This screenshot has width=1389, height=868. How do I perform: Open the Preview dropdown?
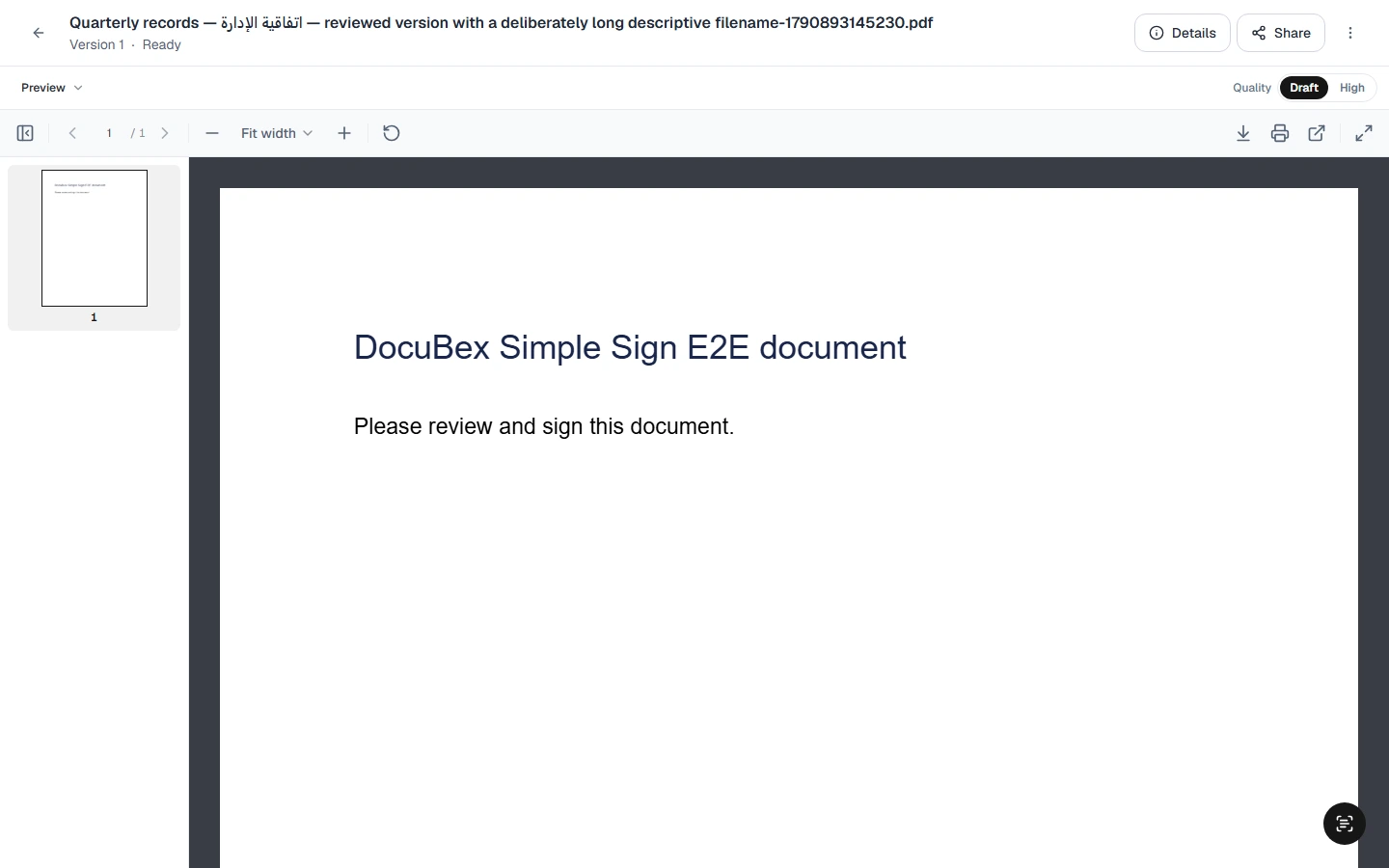coord(52,88)
